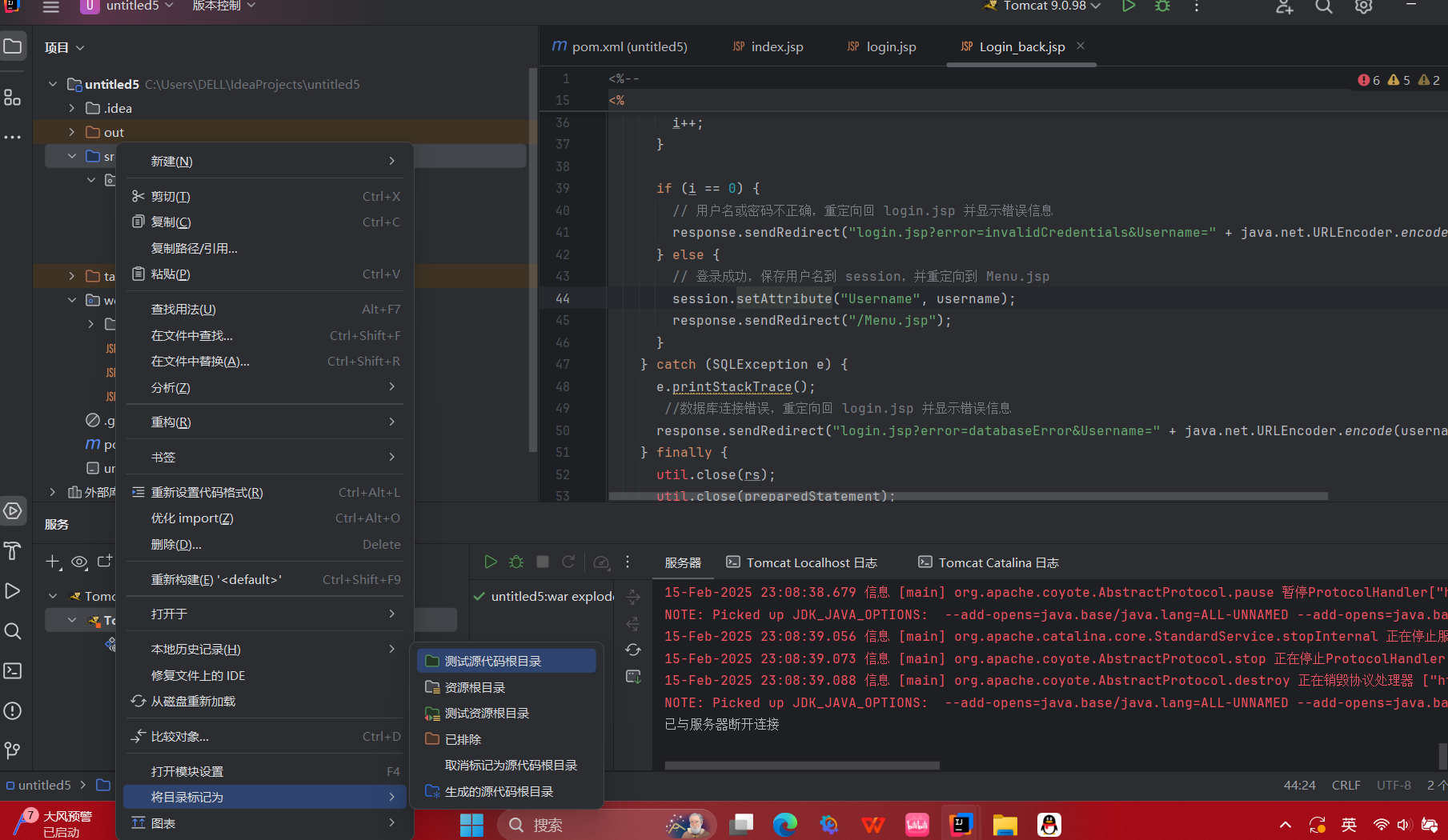Click the debug bug icon in Services toolbar
Image resolution: width=1448 pixels, height=840 pixels.
point(516,562)
